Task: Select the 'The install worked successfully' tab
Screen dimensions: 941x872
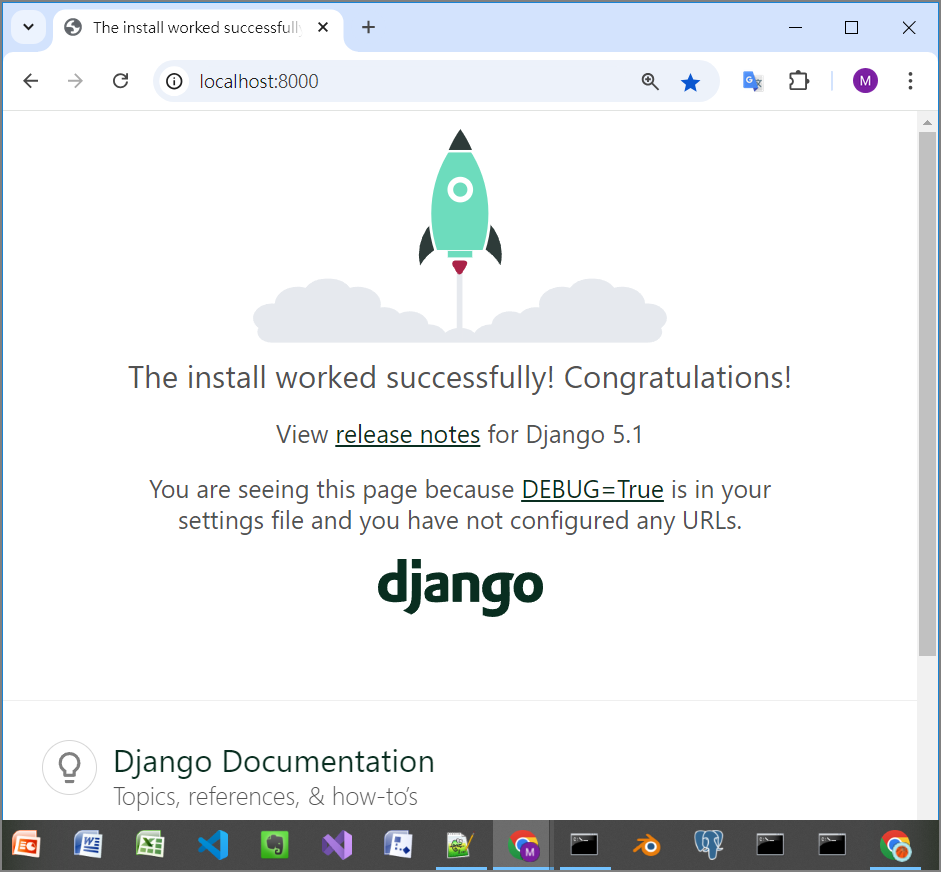Action: pyautogui.click(x=197, y=28)
